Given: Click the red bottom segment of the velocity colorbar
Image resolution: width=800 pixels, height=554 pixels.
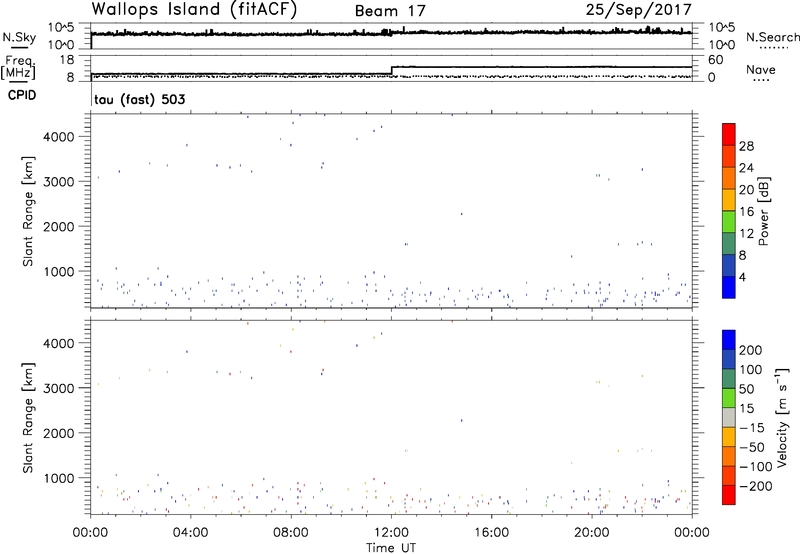Looking at the screenshot, I should (x=729, y=495).
